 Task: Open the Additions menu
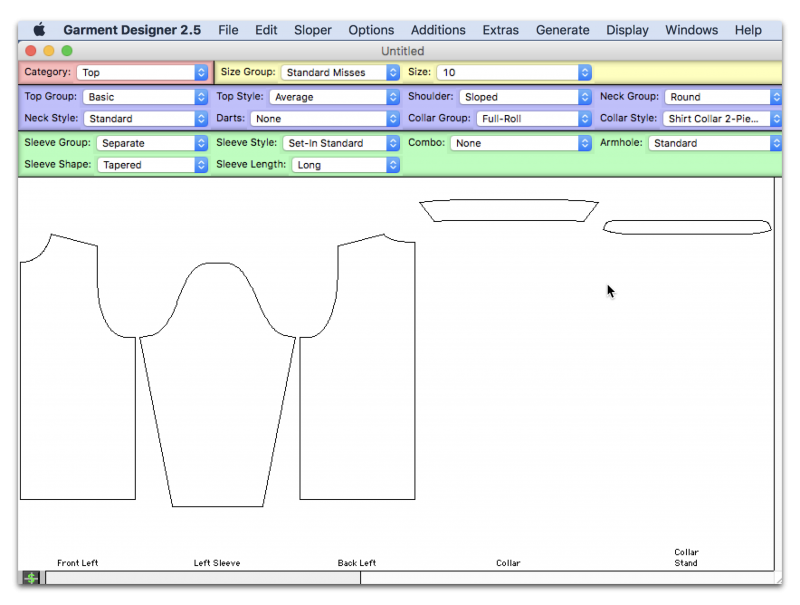(438, 30)
